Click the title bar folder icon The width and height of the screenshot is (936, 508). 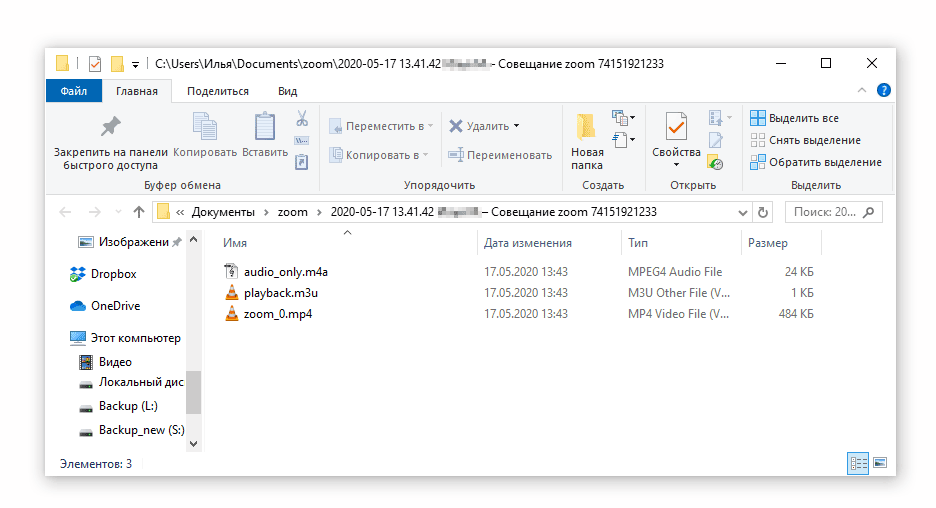tap(62, 63)
